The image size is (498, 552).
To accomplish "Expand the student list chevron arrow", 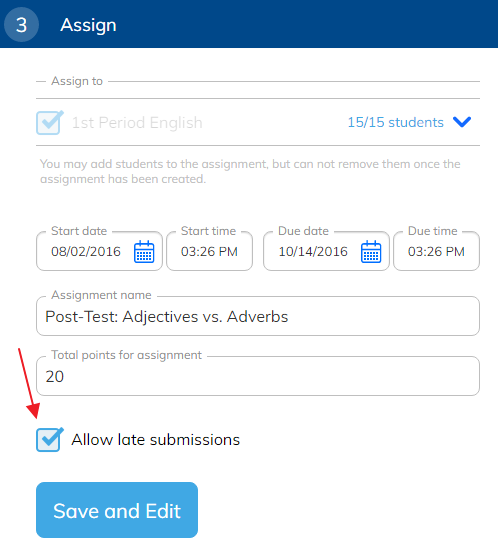I will tap(462, 122).
